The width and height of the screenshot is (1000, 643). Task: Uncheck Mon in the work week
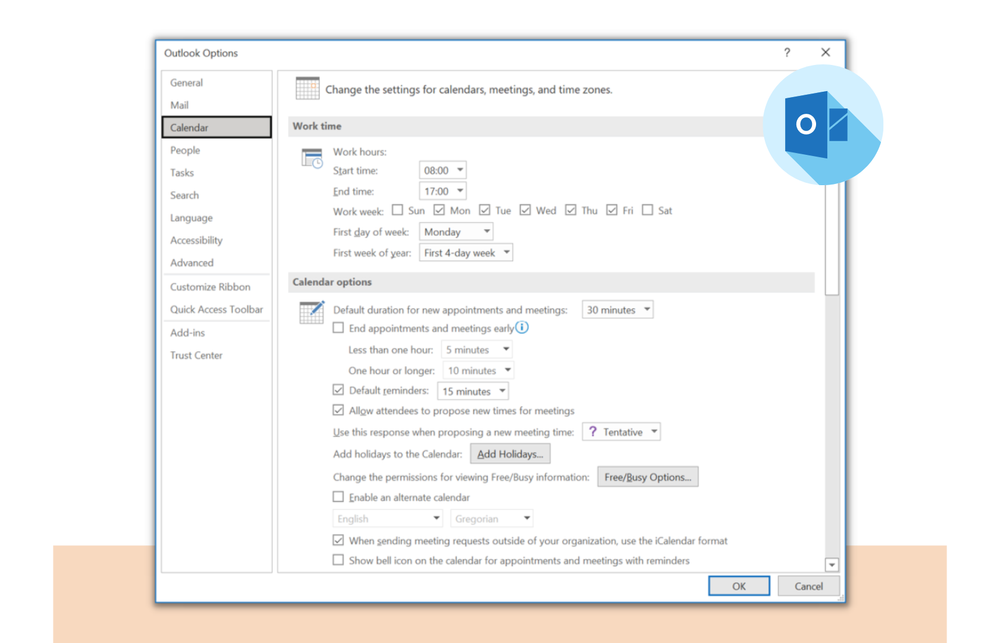(439, 210)
